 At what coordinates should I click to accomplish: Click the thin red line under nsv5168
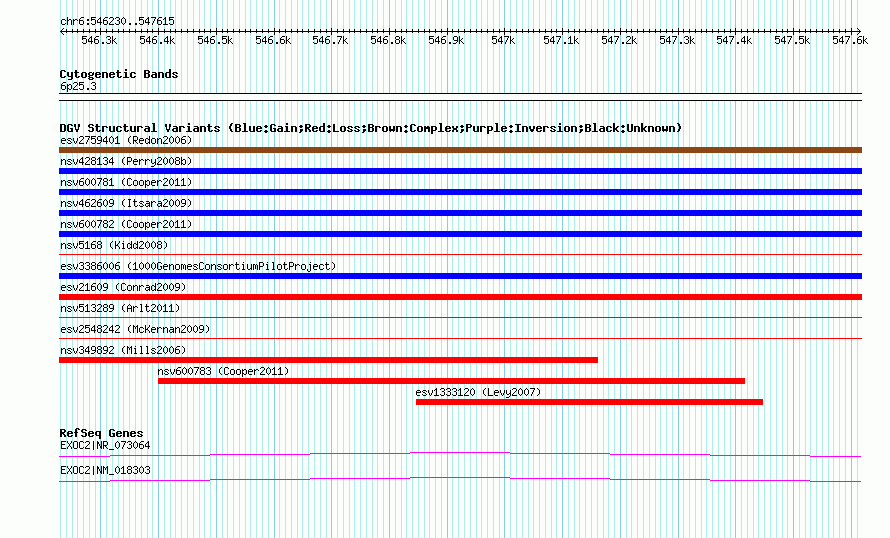point(460,254)
